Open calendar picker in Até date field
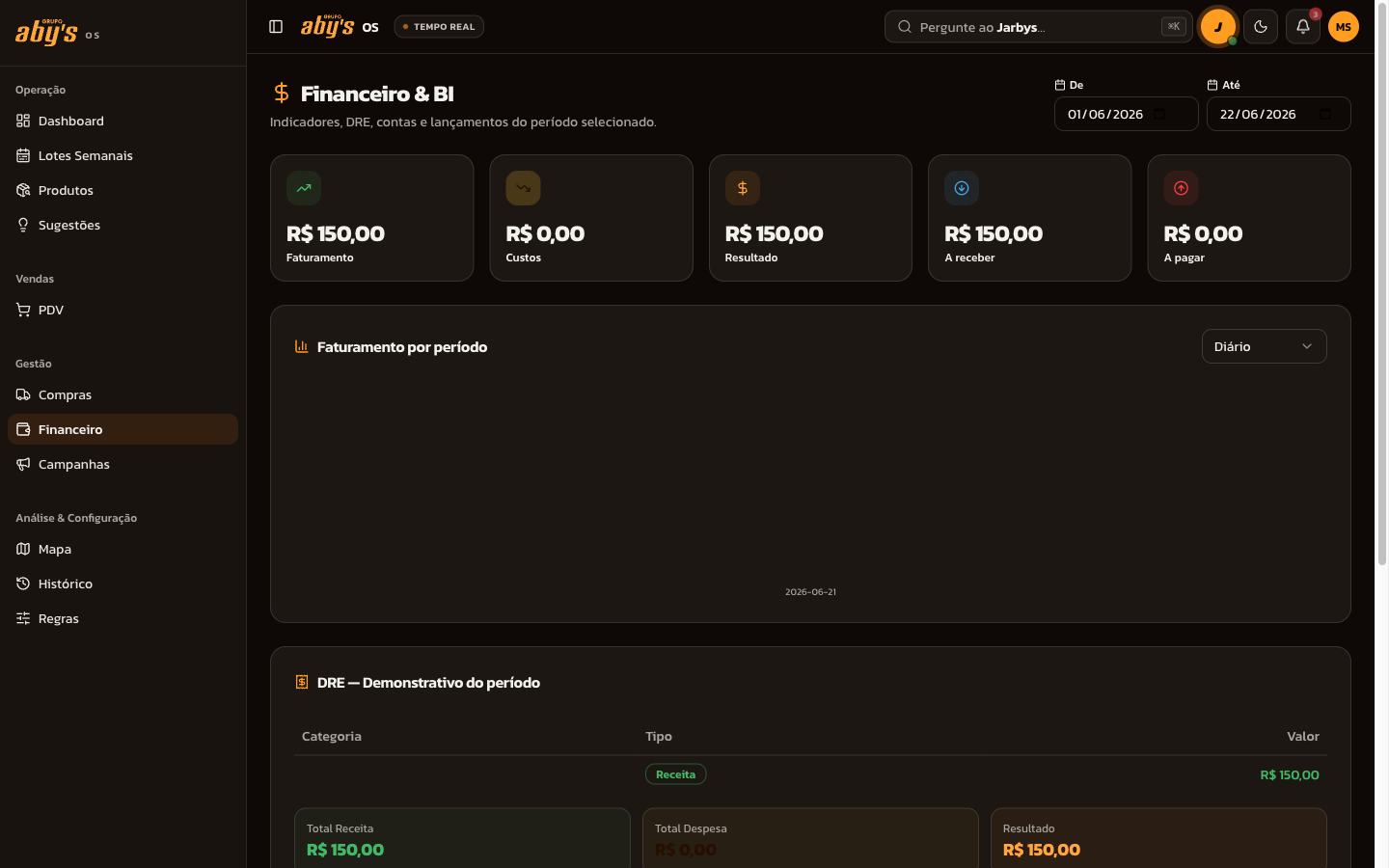This screenshot has width=1389, height=868. [1325, 114]
